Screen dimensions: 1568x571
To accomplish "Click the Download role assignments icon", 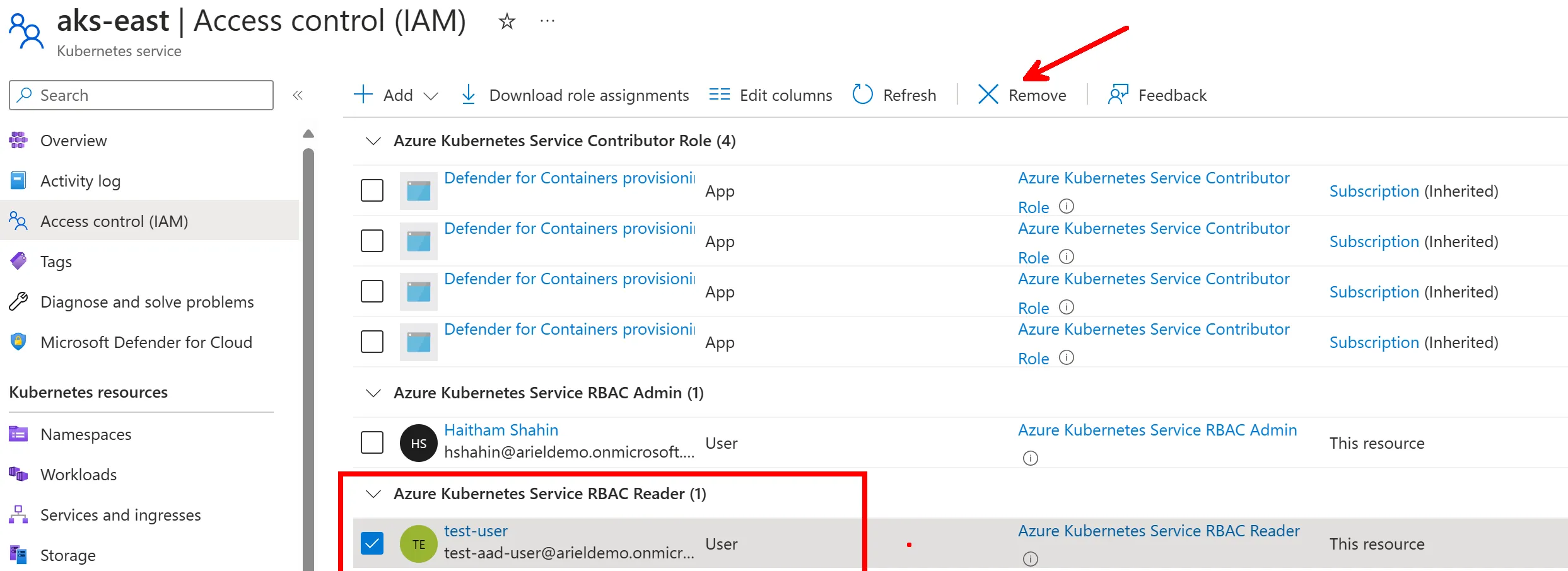I will click(469, 95).
